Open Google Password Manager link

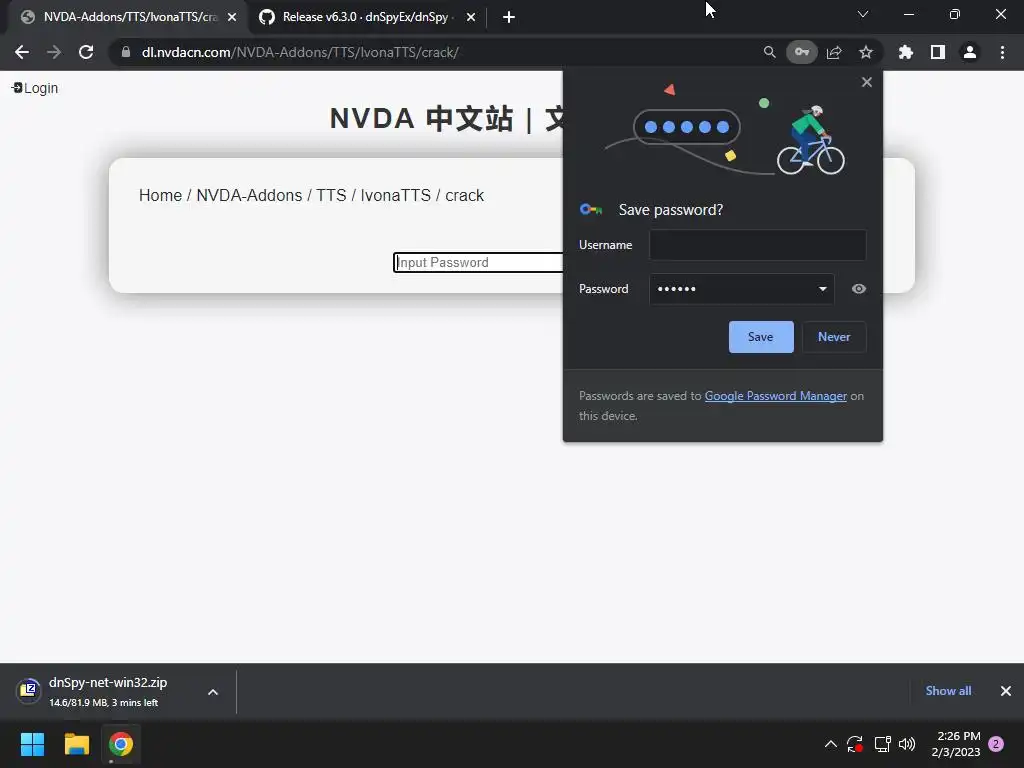775,396
